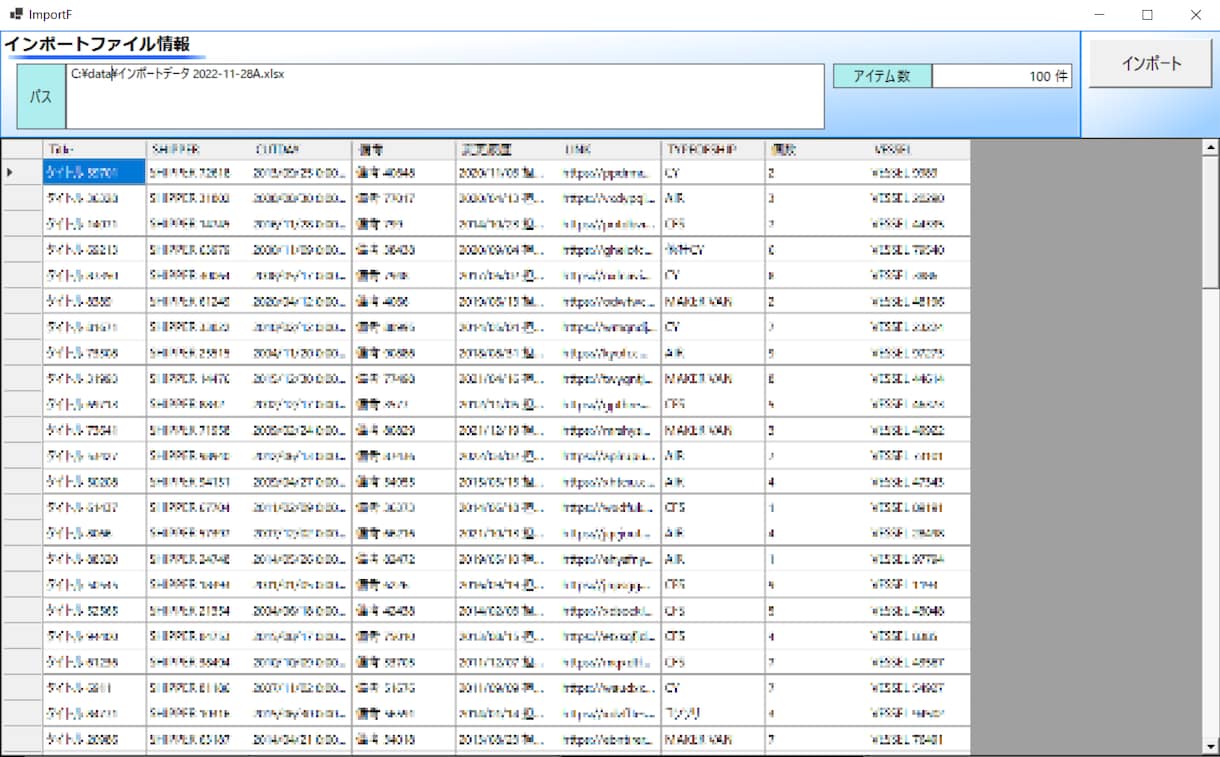This screenshot has height=757, width=1220.
Task: Click the アイテム数 label
Action: pos(882,76)
